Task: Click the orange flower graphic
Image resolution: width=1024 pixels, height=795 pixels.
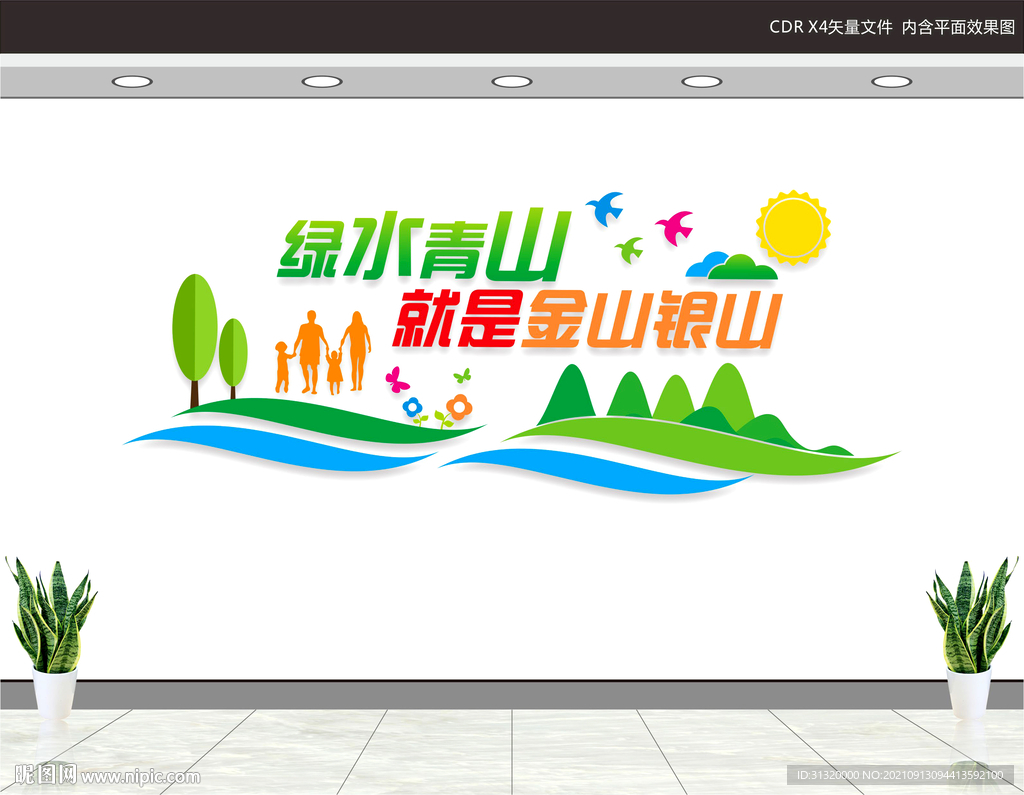Action: pyautogui.click(x=459, y=405)
